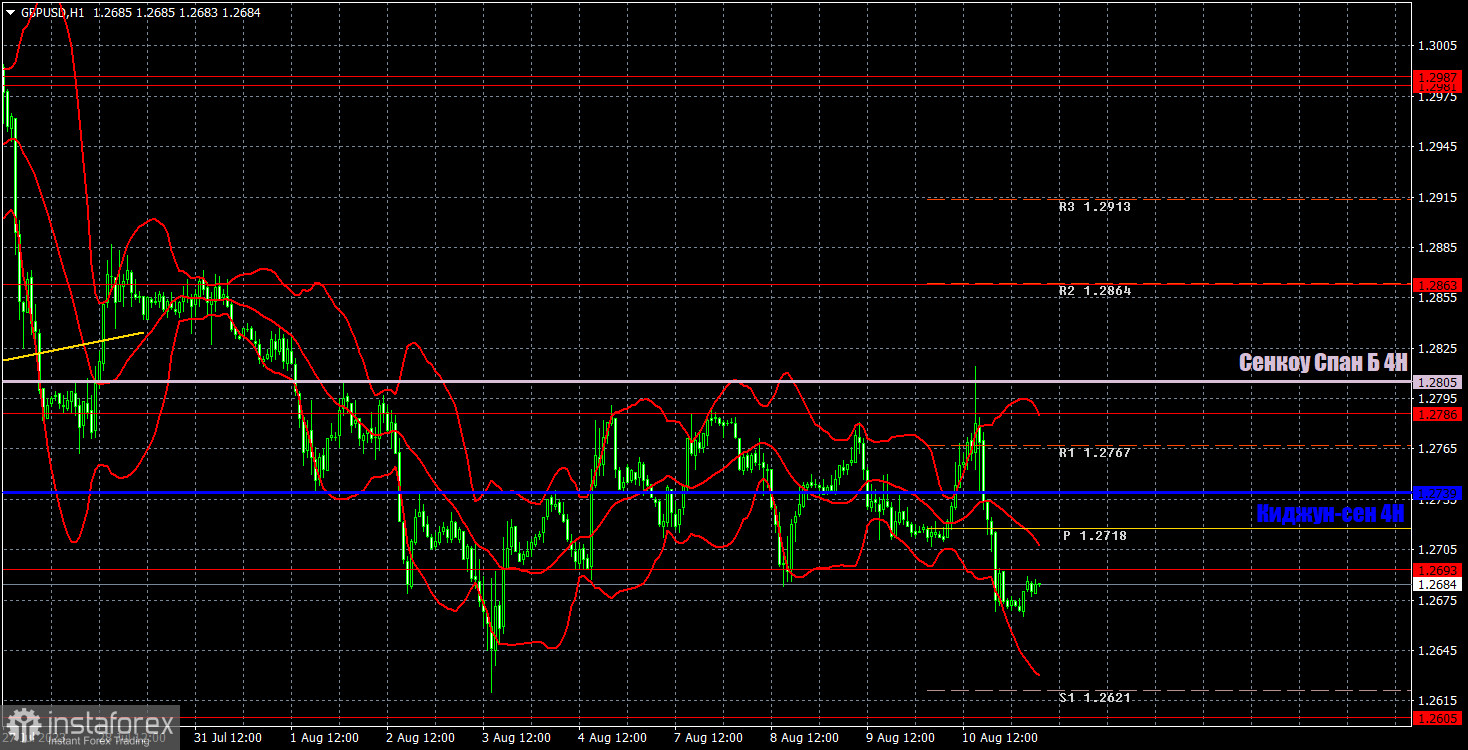The image size is (1468, 750).
Task: Select the 1.2615 price axis tick
Action: pos(1436,702)
